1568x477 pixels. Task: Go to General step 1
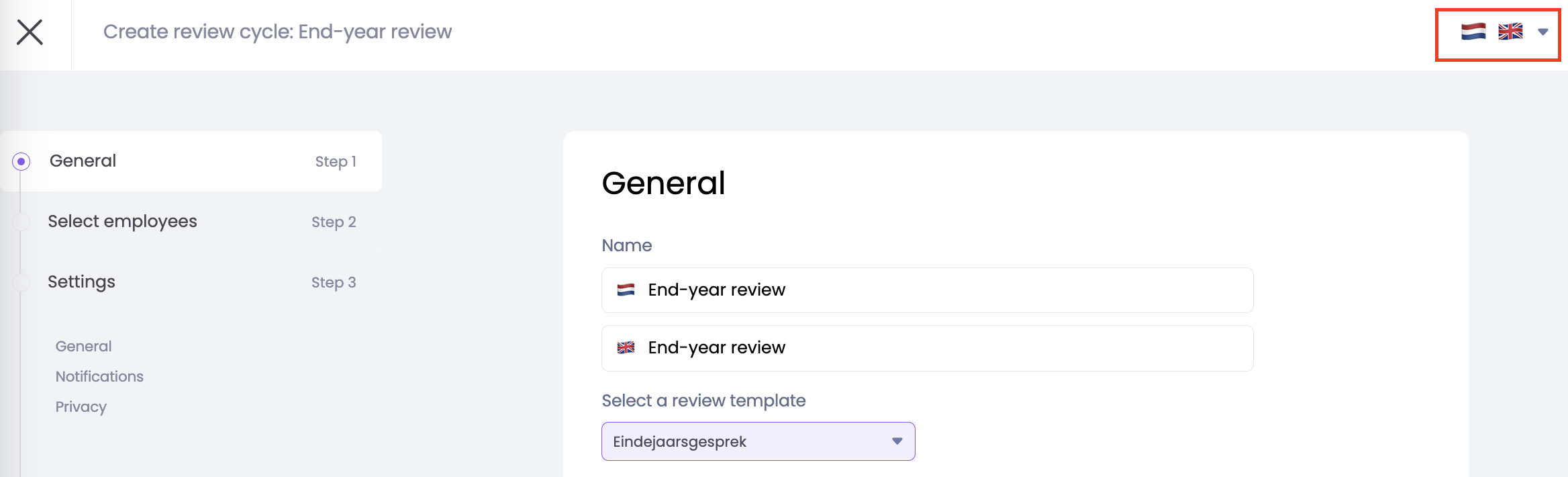(x=83, y=161)
